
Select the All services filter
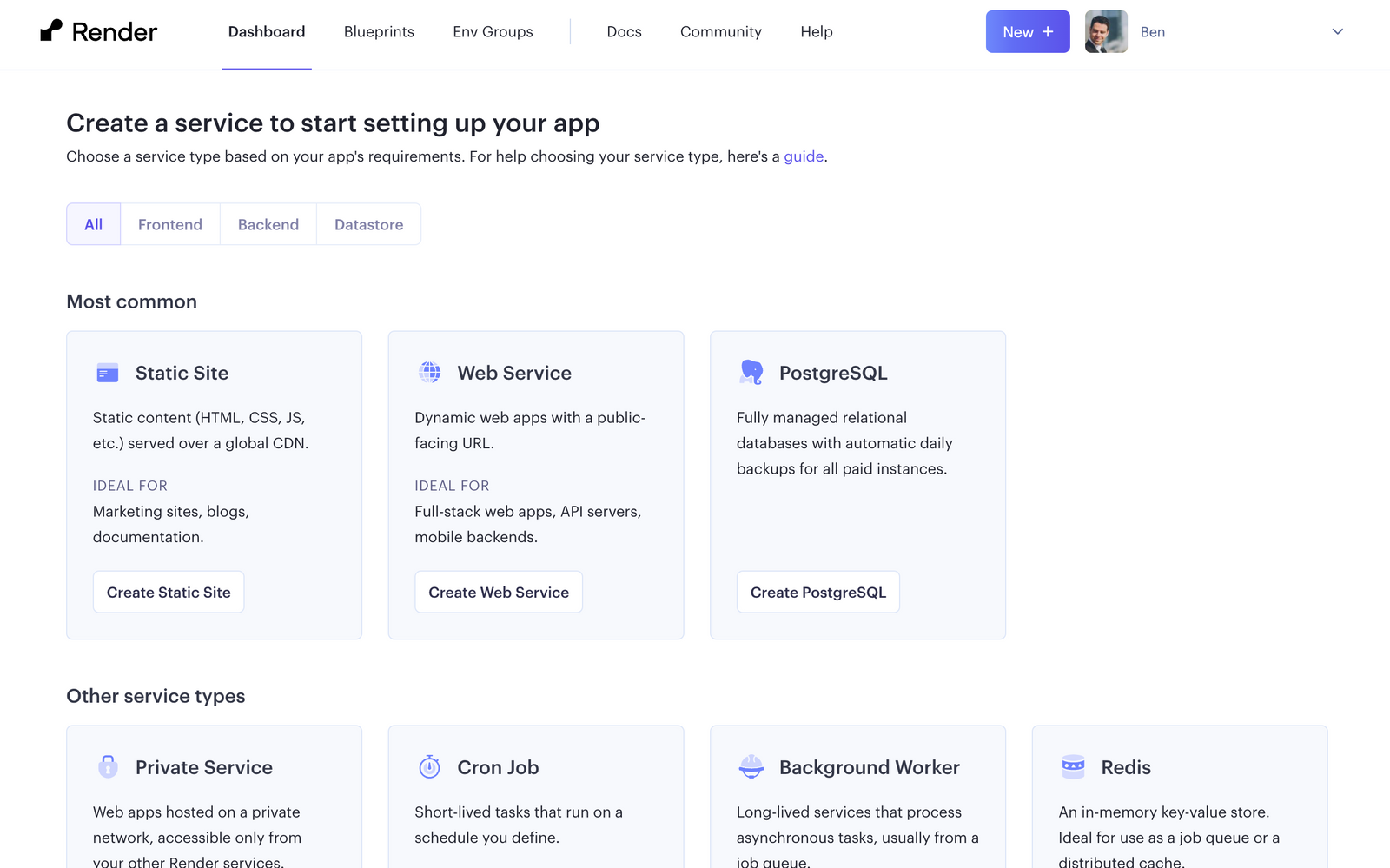(94, 225)
